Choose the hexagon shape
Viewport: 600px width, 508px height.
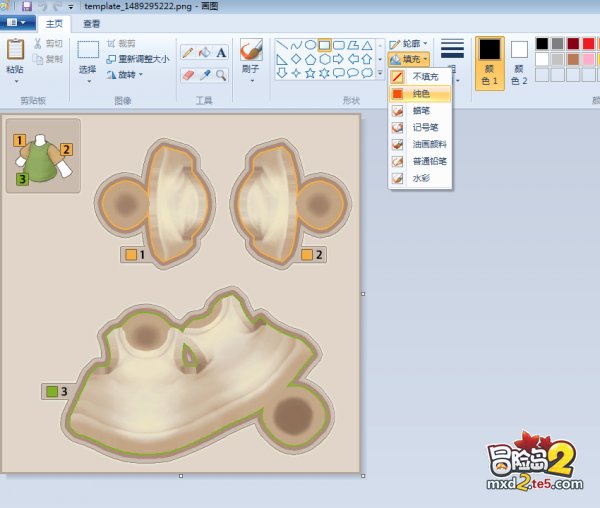tap(324, 59)
